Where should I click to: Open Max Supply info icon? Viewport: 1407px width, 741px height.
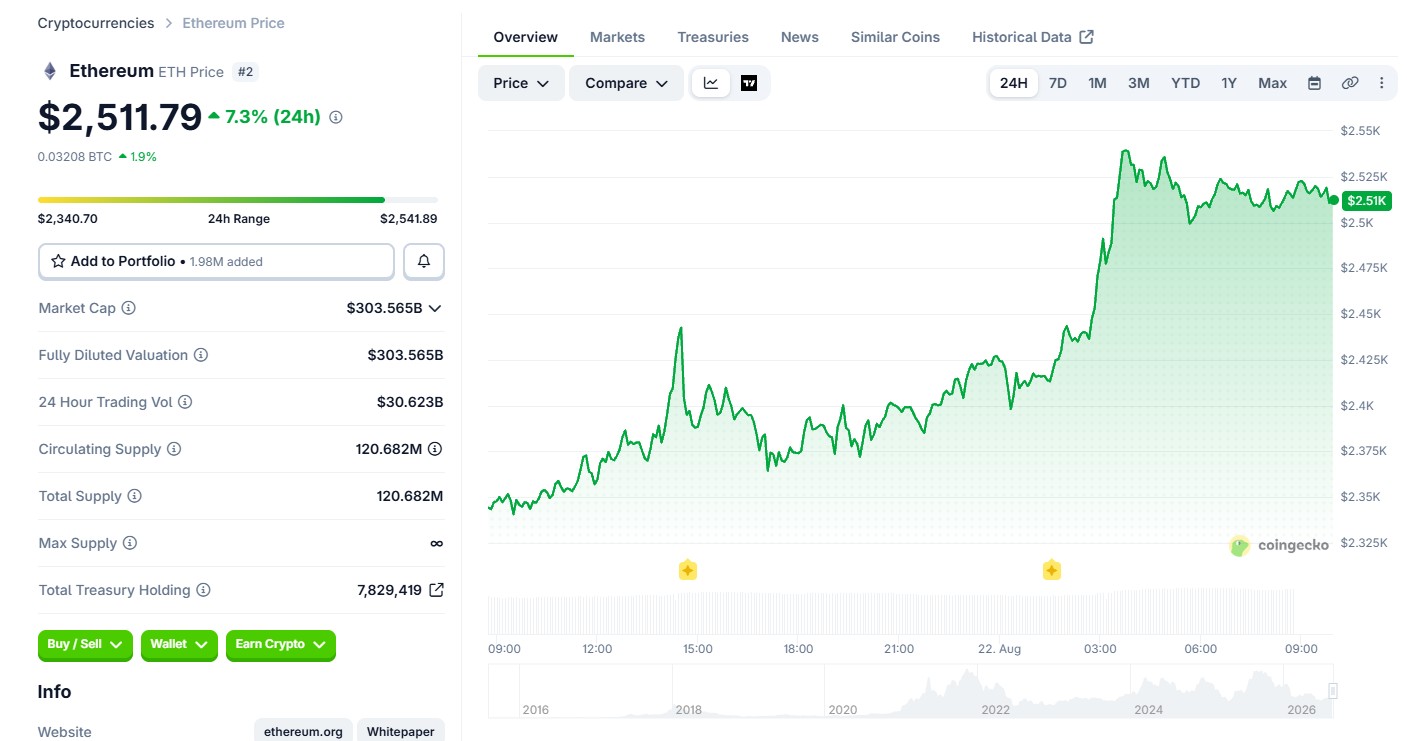point(130,543)
